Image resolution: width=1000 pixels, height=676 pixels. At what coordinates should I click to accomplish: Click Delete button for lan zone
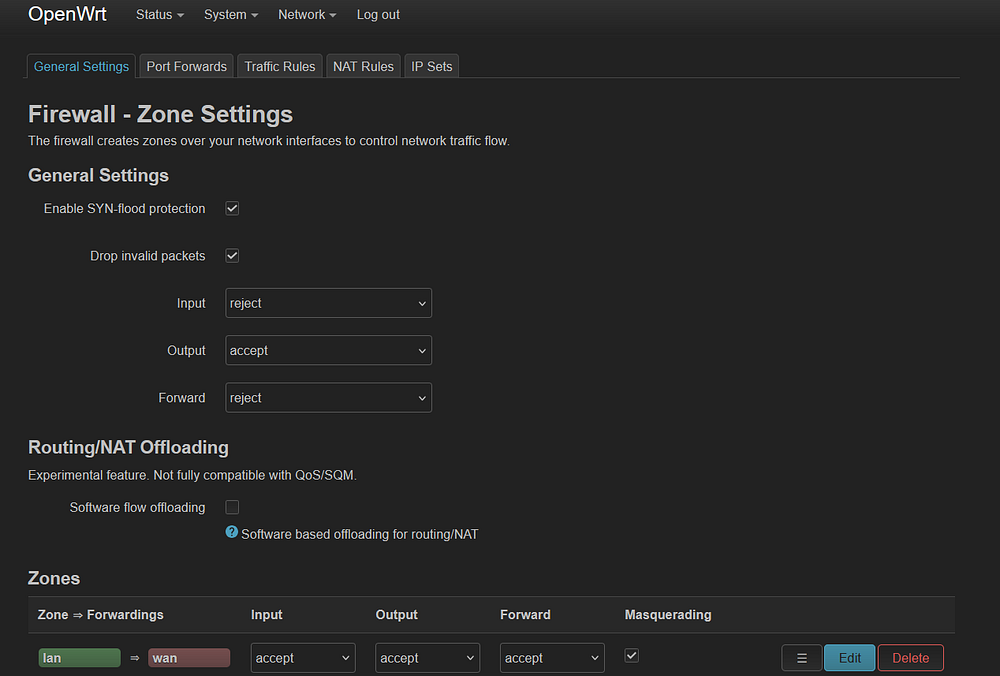pyautogui.click(x=911, y=658)
